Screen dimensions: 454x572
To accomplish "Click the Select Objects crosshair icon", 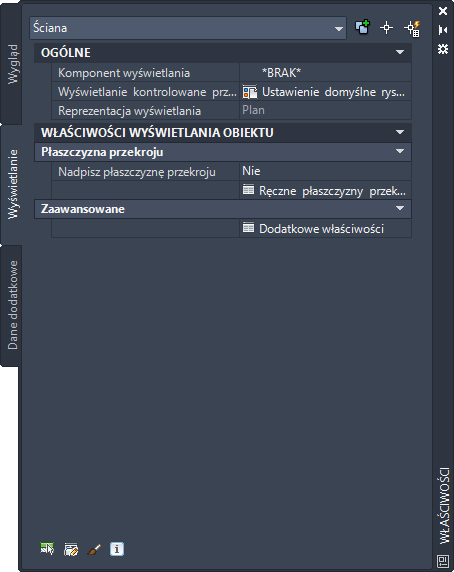I will (x=386, y=28).
